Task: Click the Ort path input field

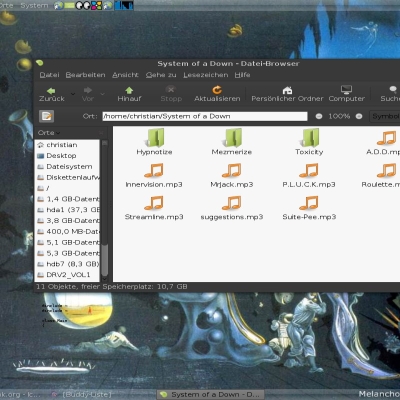Action: [x=205, y=116]
